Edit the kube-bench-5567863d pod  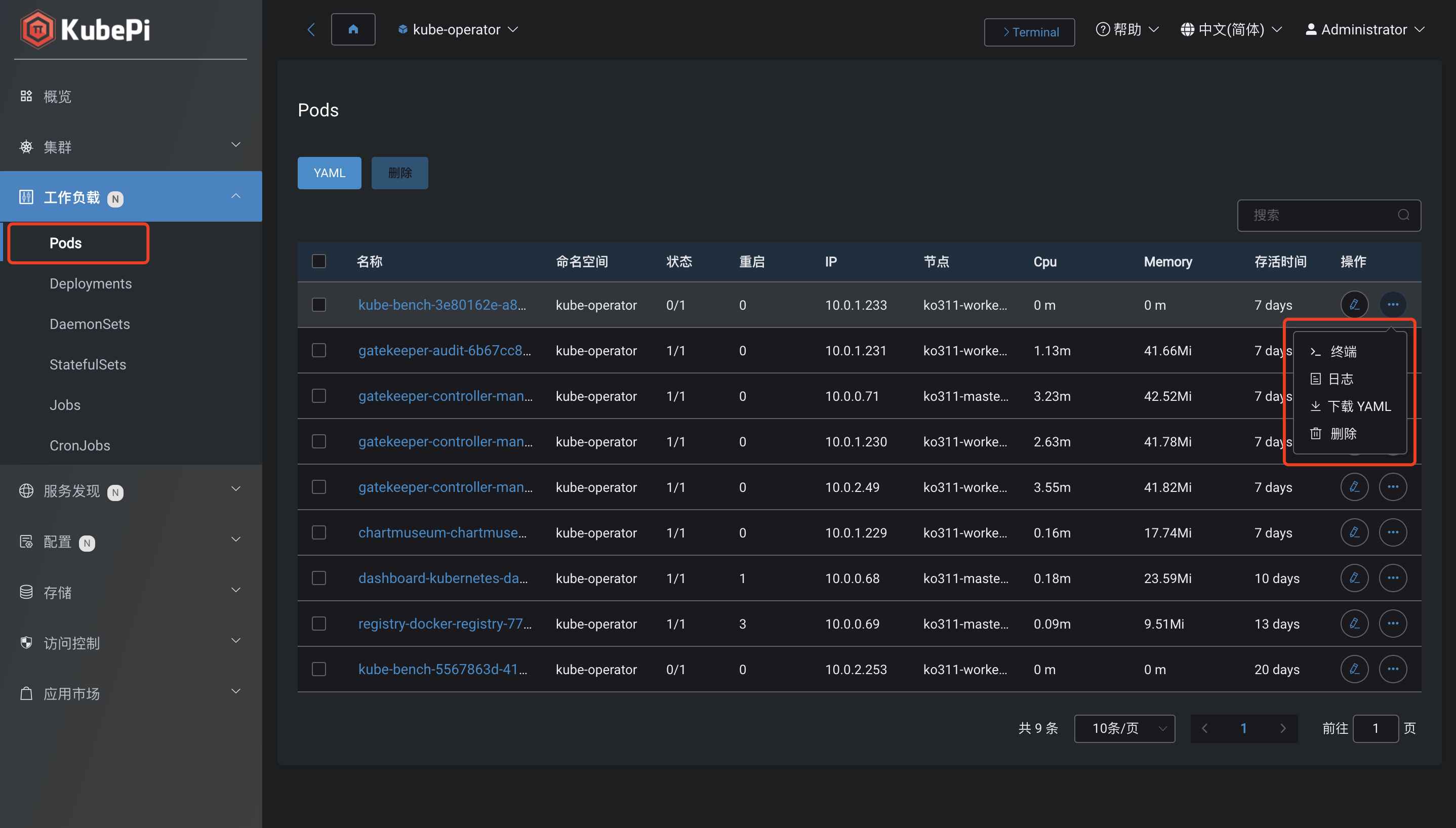tap(1354, 669)
